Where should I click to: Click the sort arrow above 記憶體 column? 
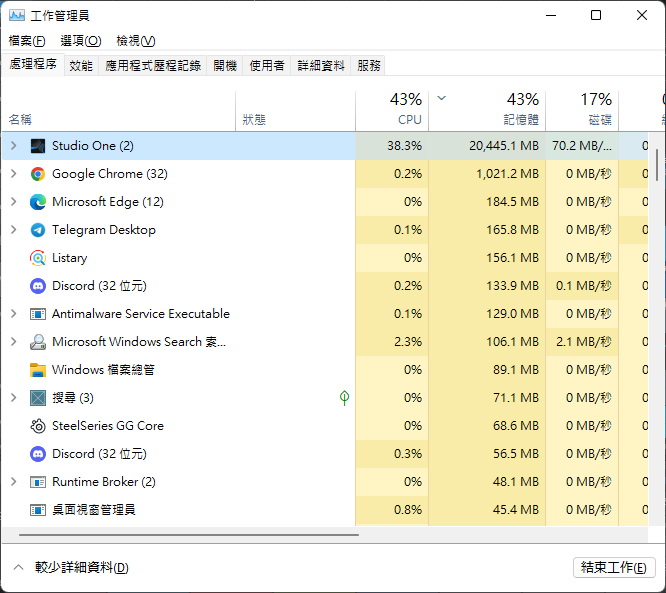tap(442, 98)
